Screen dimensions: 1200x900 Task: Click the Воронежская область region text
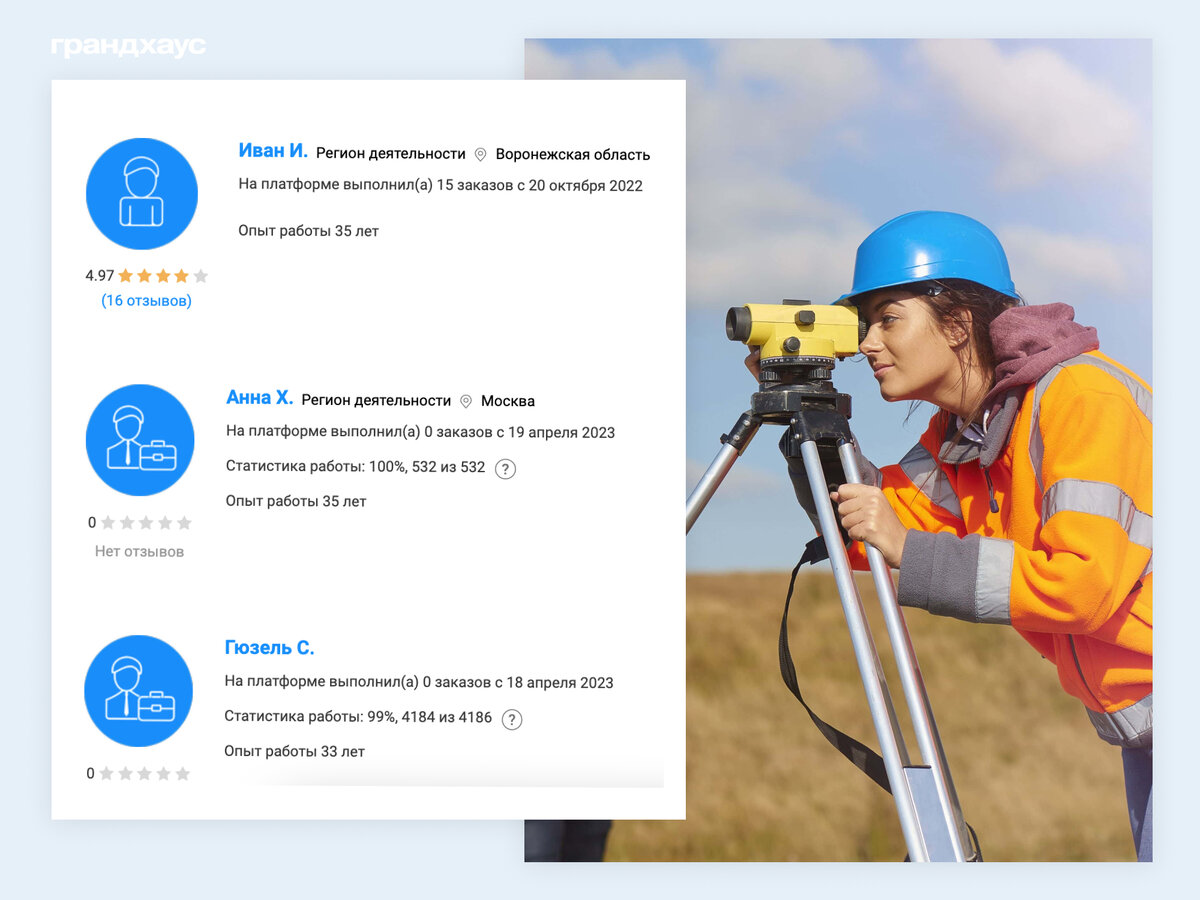coord(573,155)
